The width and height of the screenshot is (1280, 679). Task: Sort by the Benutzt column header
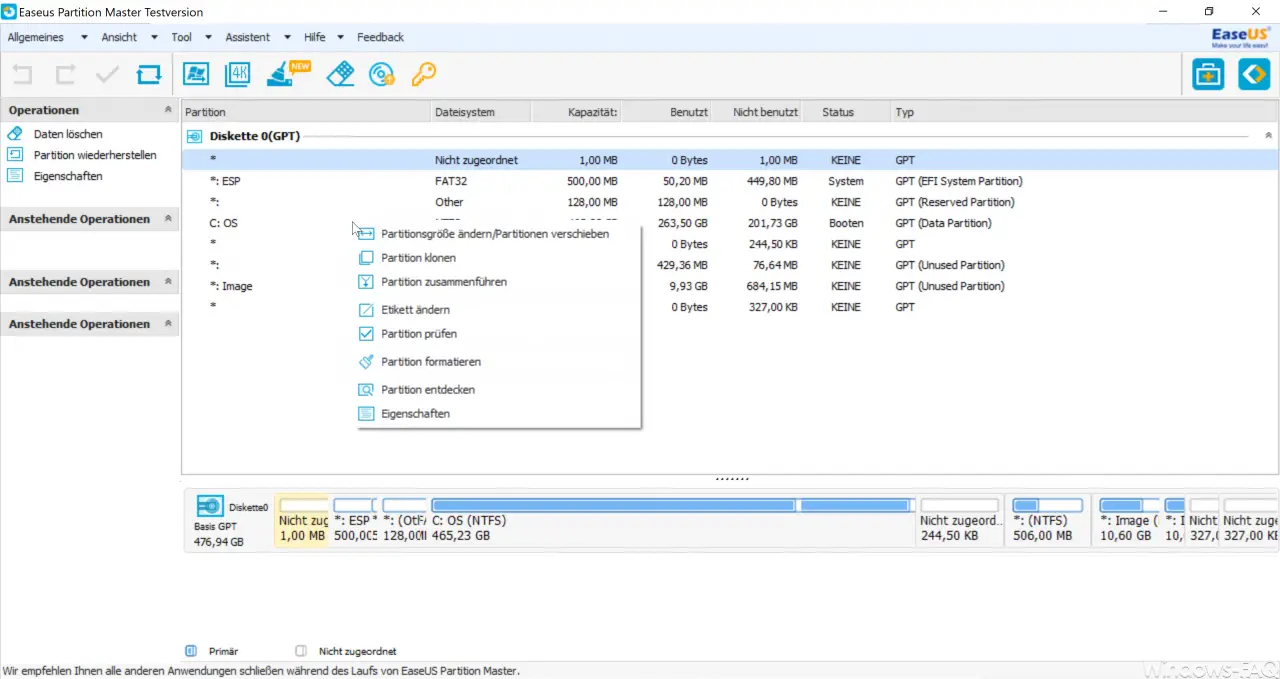(667, 112)
